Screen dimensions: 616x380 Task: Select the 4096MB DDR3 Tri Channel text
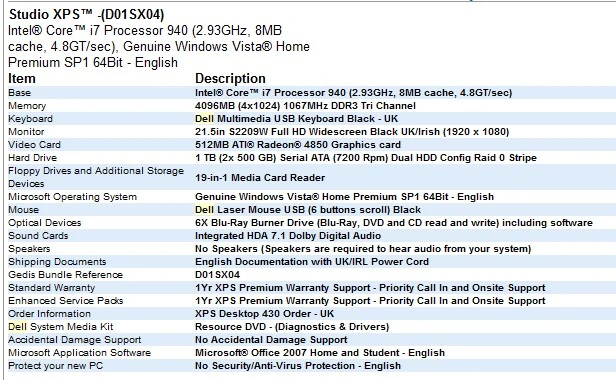[305, 106]
